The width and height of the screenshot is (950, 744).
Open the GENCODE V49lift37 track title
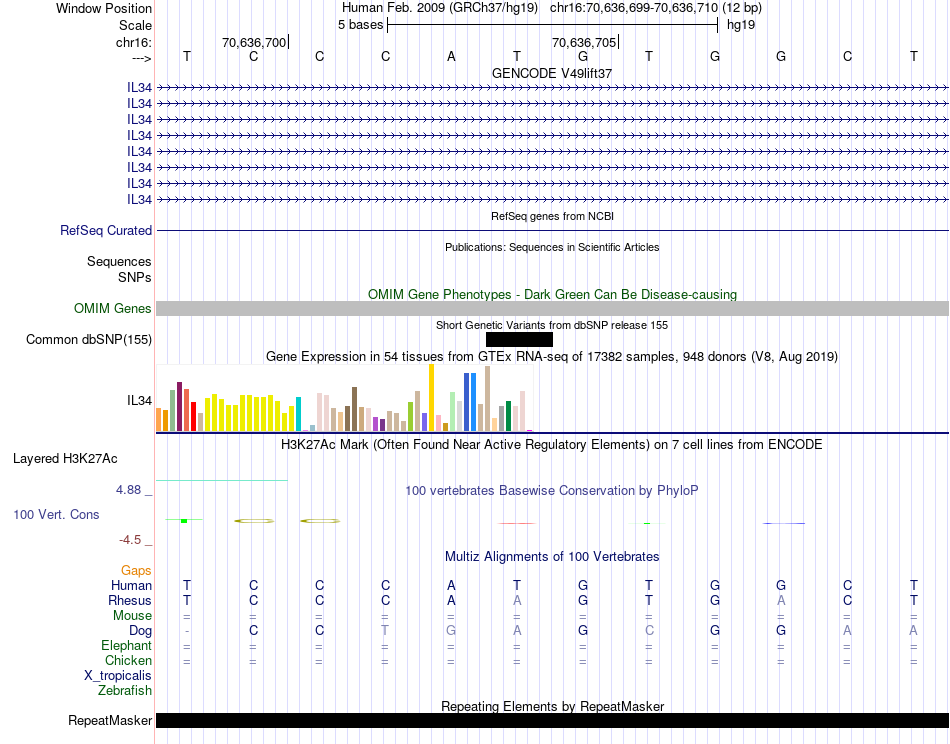point(552,73)
